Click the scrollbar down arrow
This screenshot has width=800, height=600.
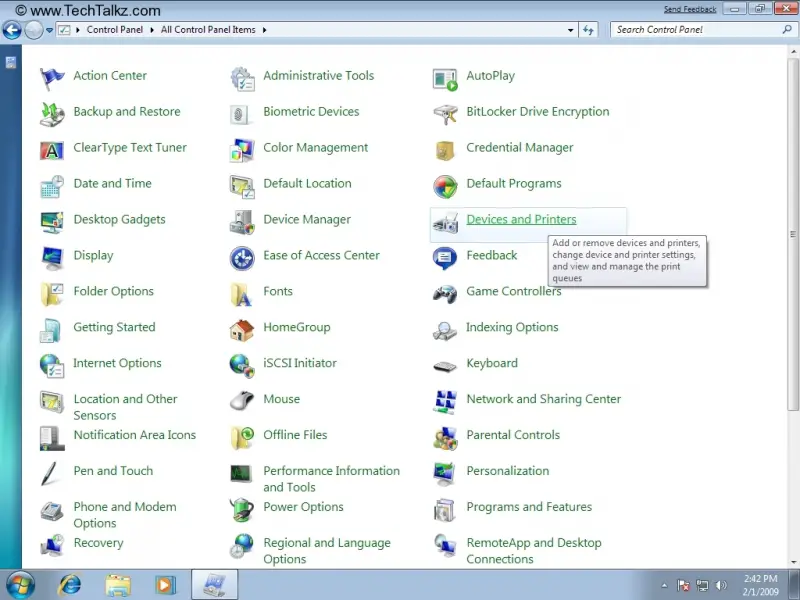(x=793, y=562)
